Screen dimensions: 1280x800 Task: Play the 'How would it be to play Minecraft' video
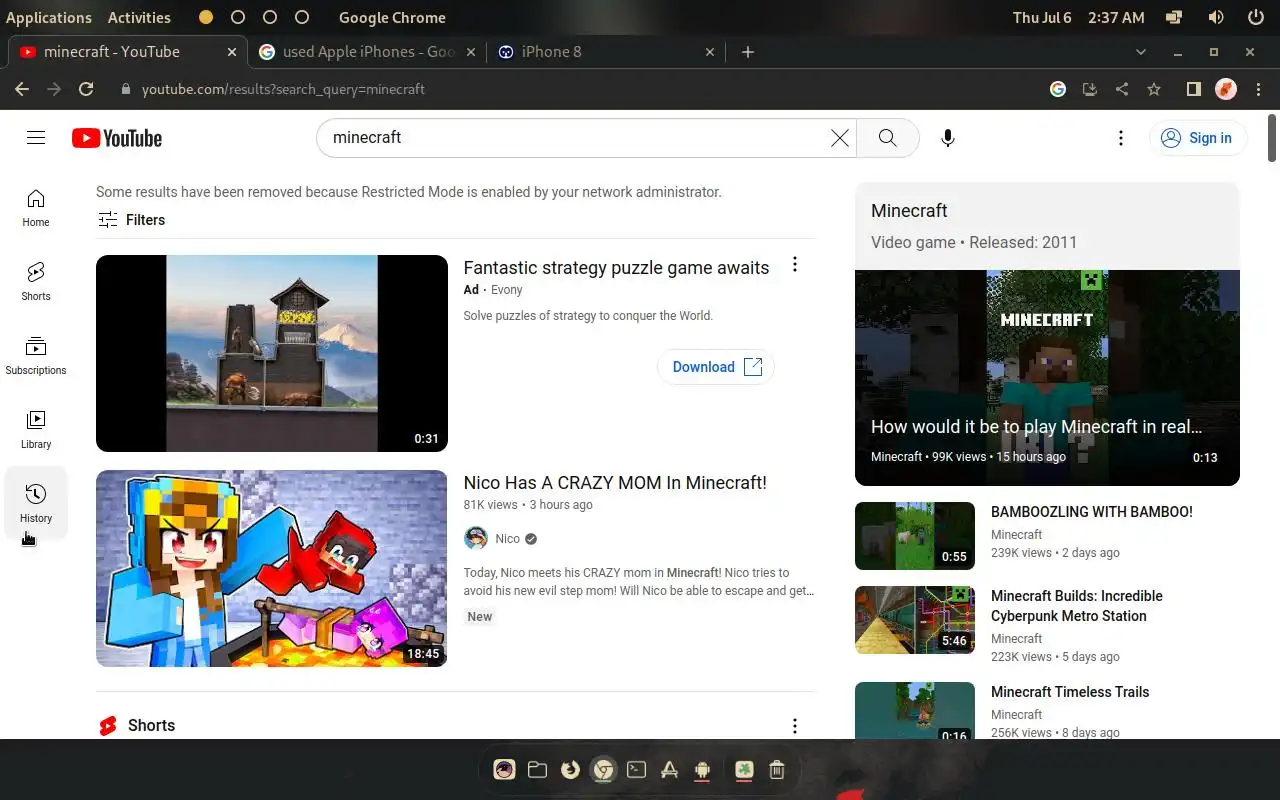(x=1047, y=378)
